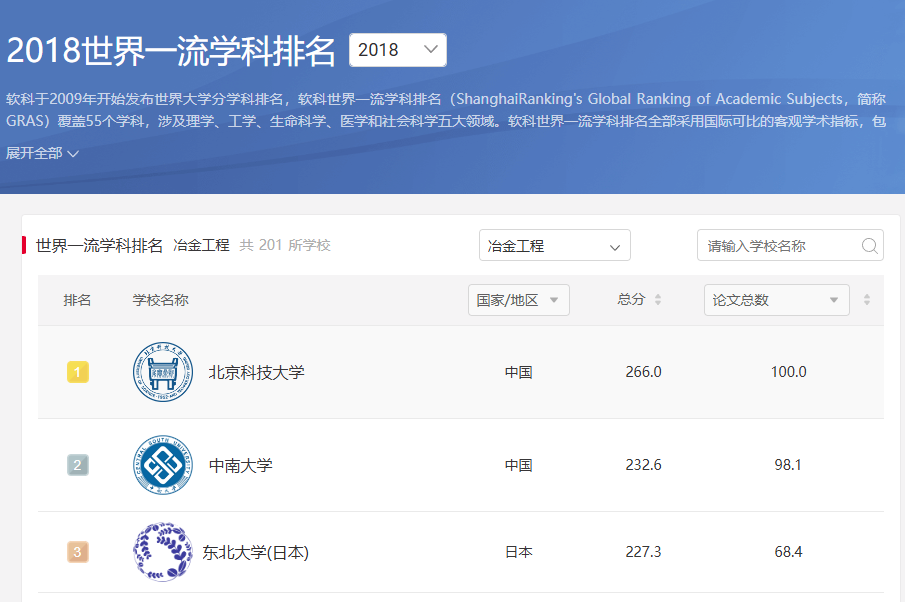
Task: Click the total score 232.6
Action: point(644,465)
